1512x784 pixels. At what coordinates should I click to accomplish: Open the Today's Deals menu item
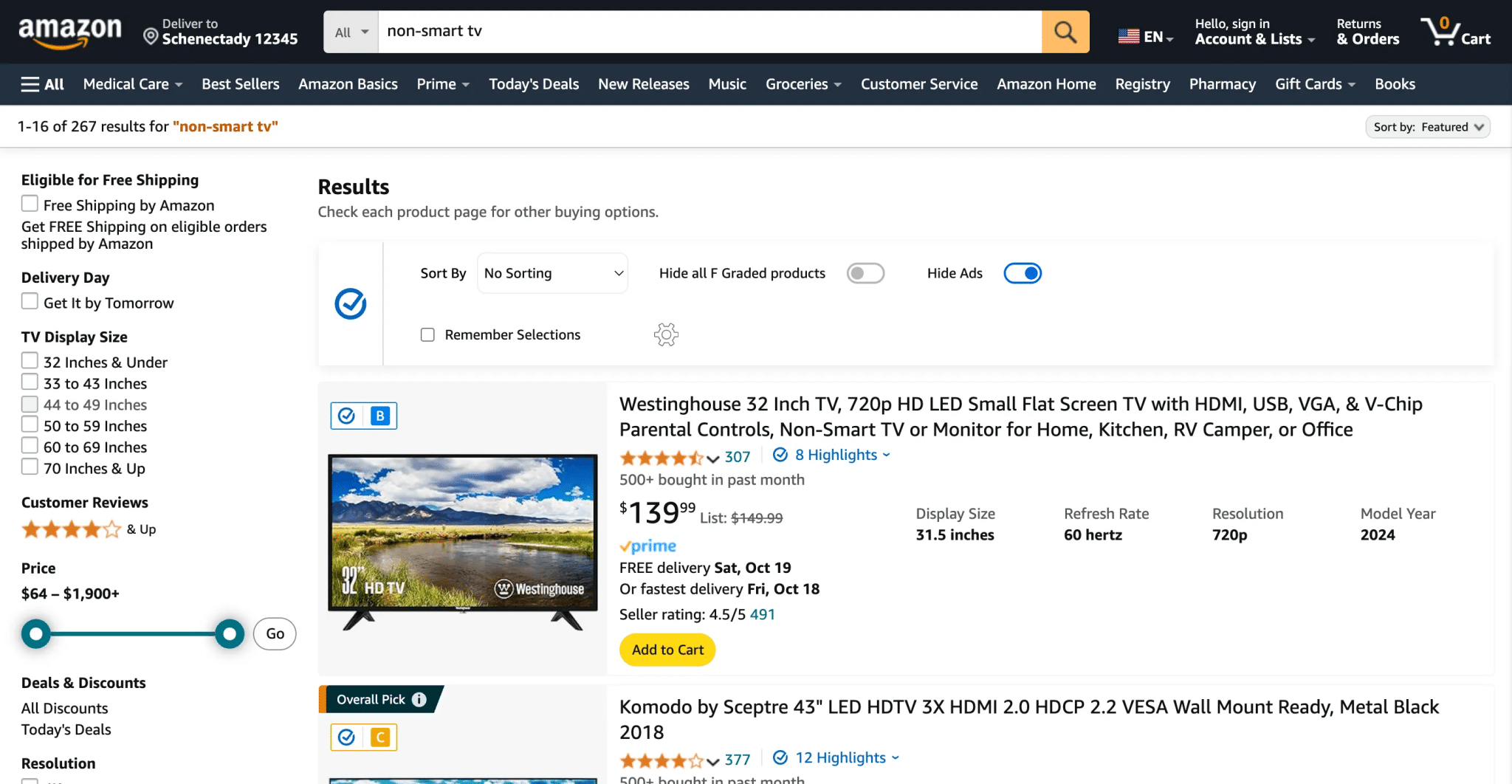(x=533, y=84)
